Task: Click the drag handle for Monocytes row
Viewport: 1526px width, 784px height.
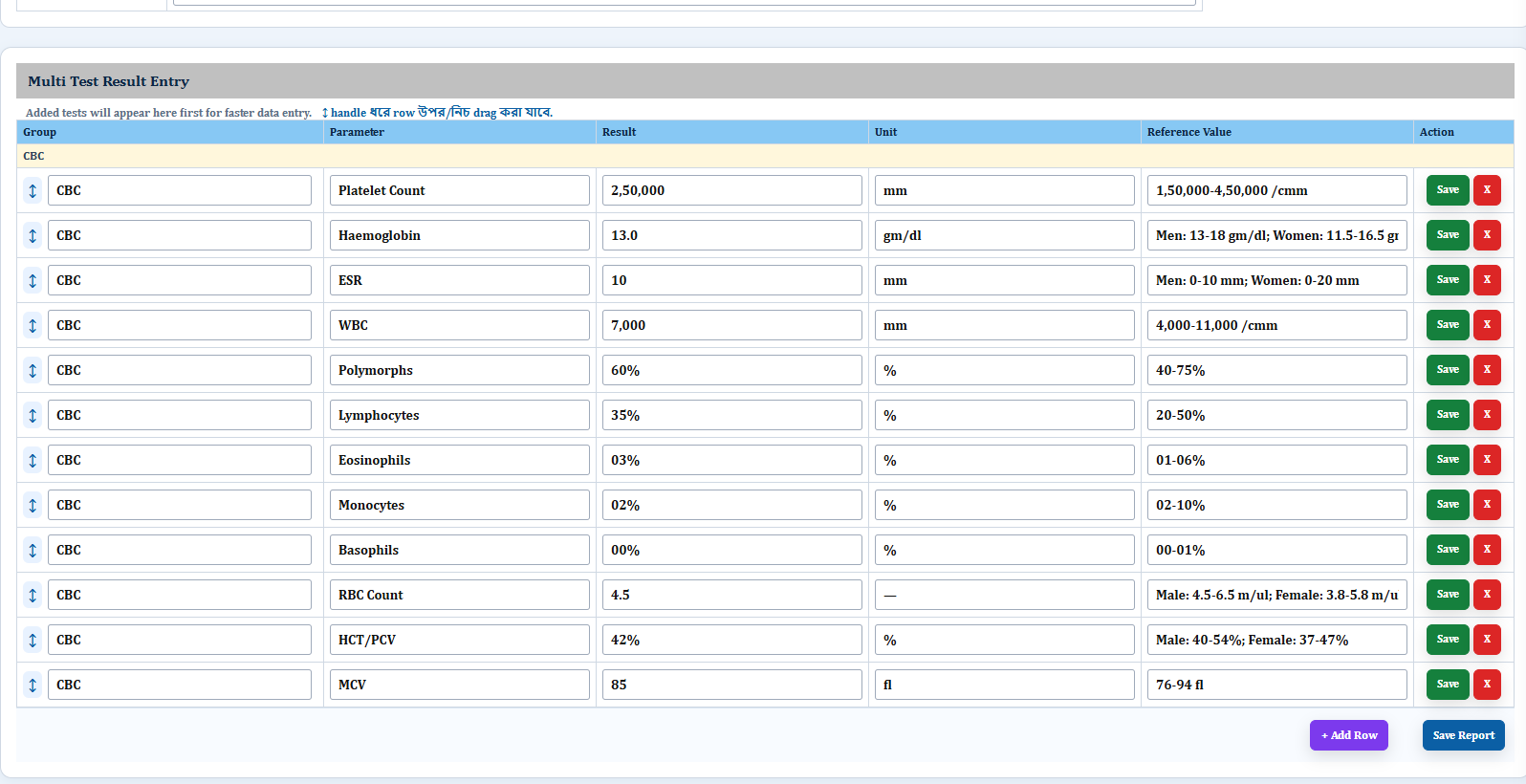Action: (33, 505)
